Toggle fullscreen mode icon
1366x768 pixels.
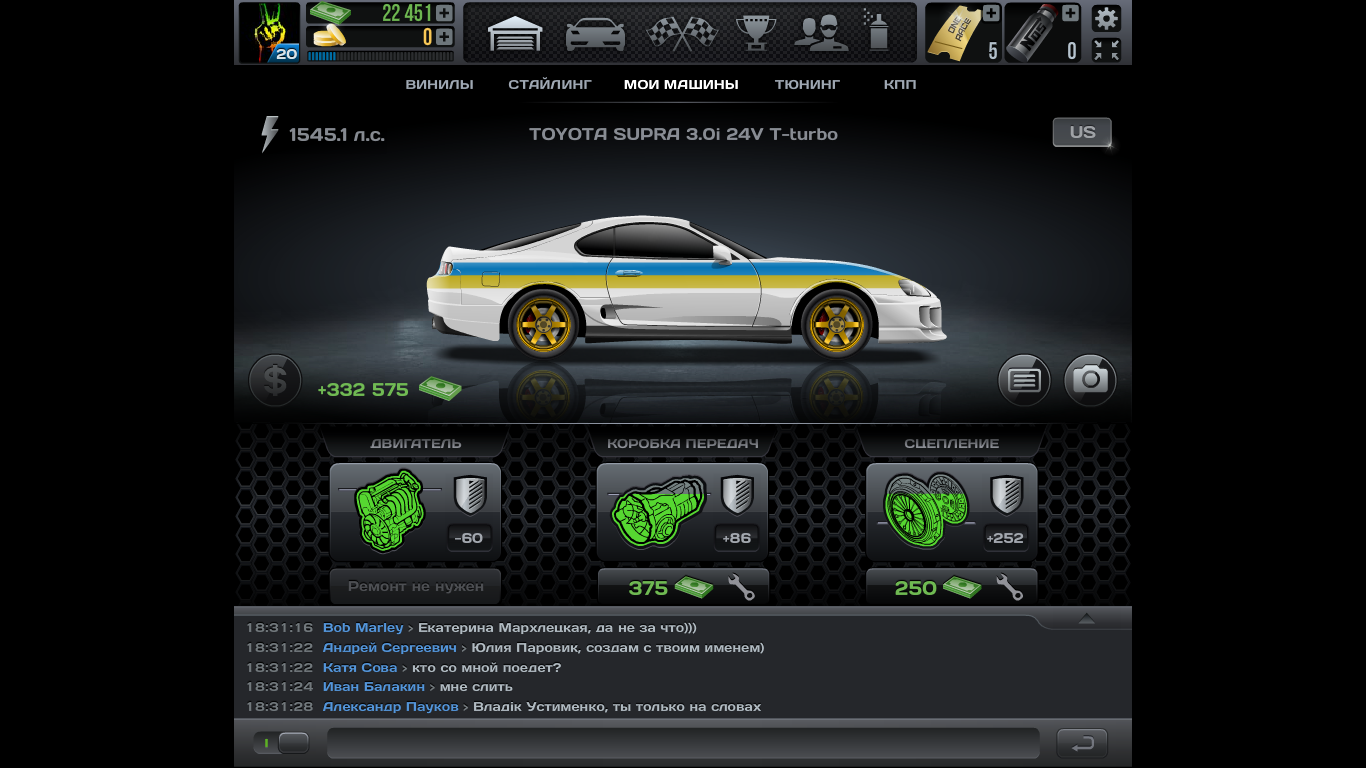pyautogui.click(x=1106, y=50)
